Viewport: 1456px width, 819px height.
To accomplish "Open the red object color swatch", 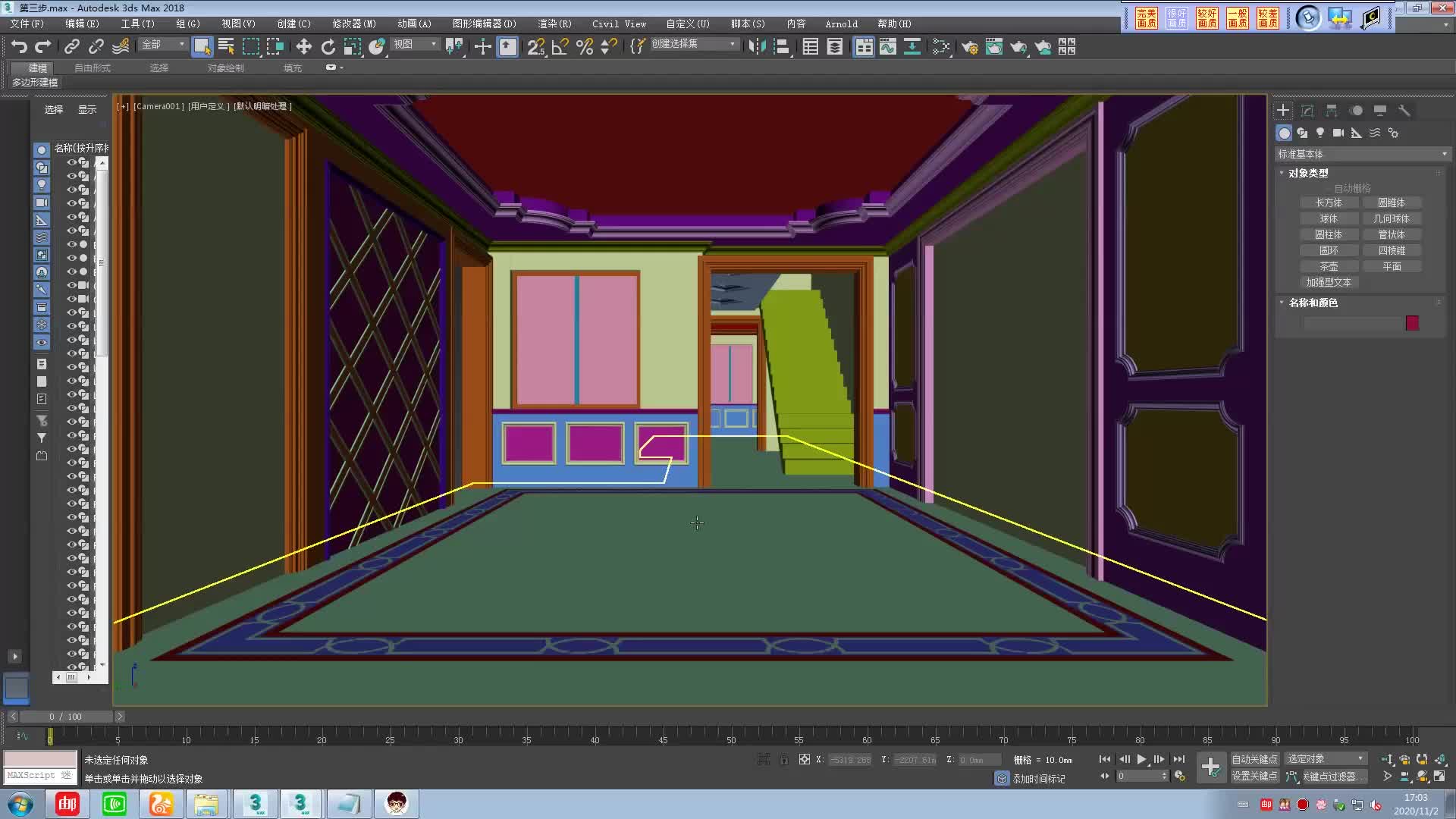I will 1412,323.
